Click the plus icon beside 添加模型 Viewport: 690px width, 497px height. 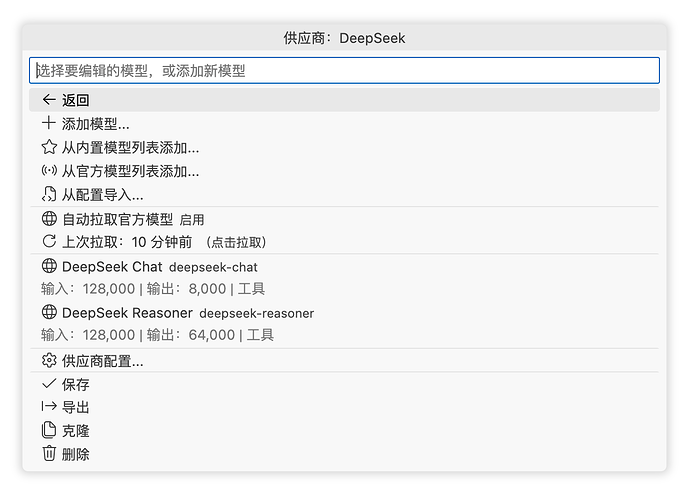click(49, 123)
